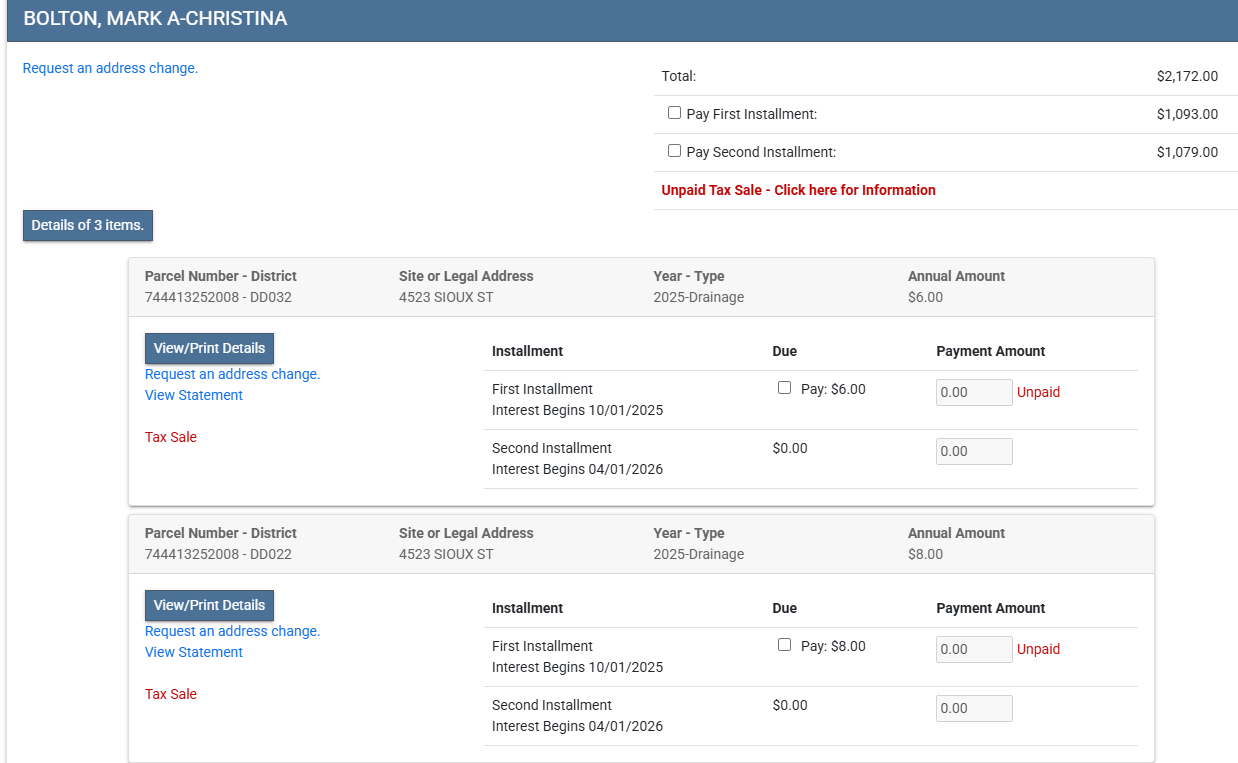
Task: Click the top Request an address change link
Action: [110, 68]
